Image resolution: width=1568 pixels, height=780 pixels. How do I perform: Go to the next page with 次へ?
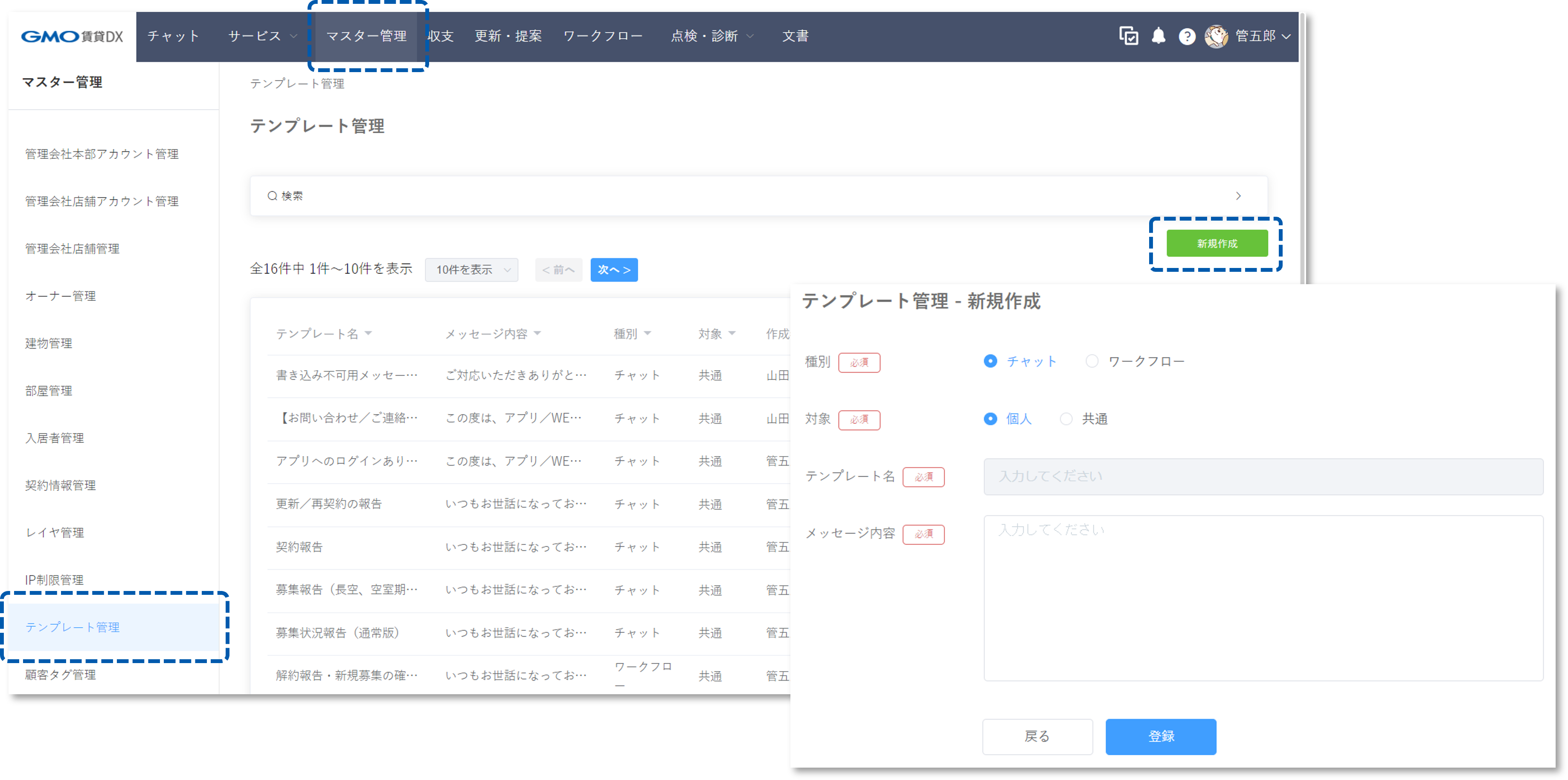tap(613, 270)
